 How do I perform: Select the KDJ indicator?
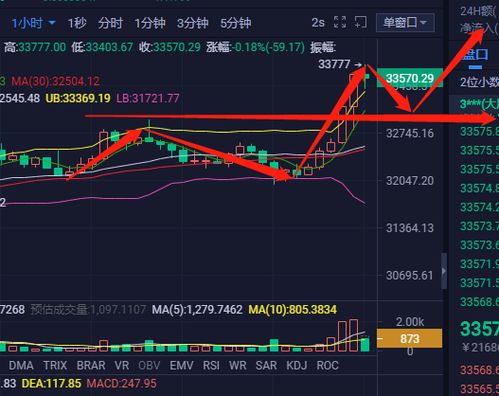click(297, 366)
